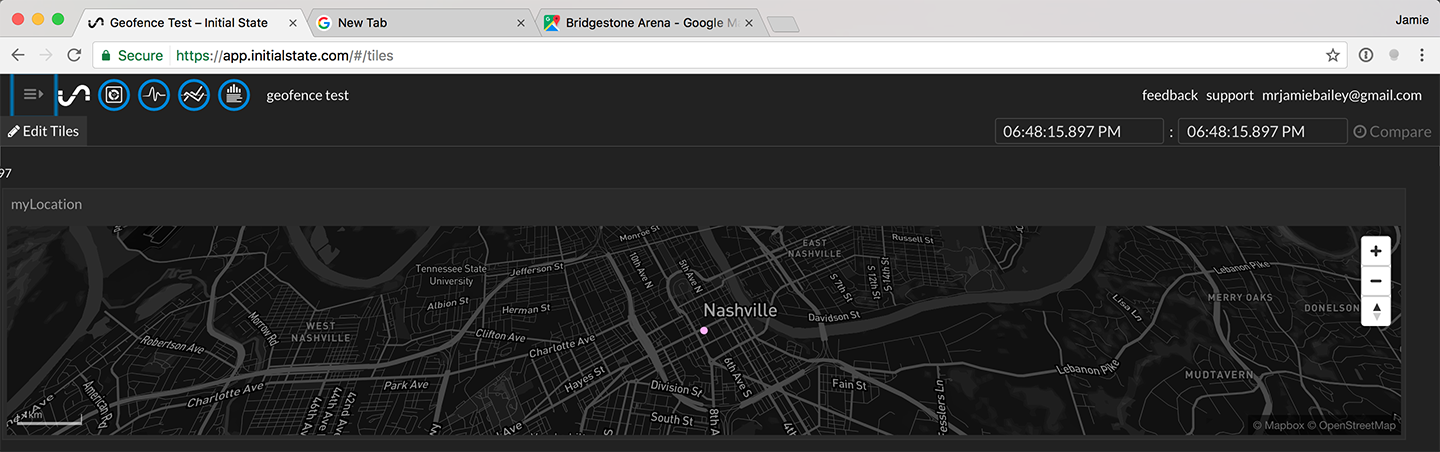Click the end time field

click(1262, 131)
